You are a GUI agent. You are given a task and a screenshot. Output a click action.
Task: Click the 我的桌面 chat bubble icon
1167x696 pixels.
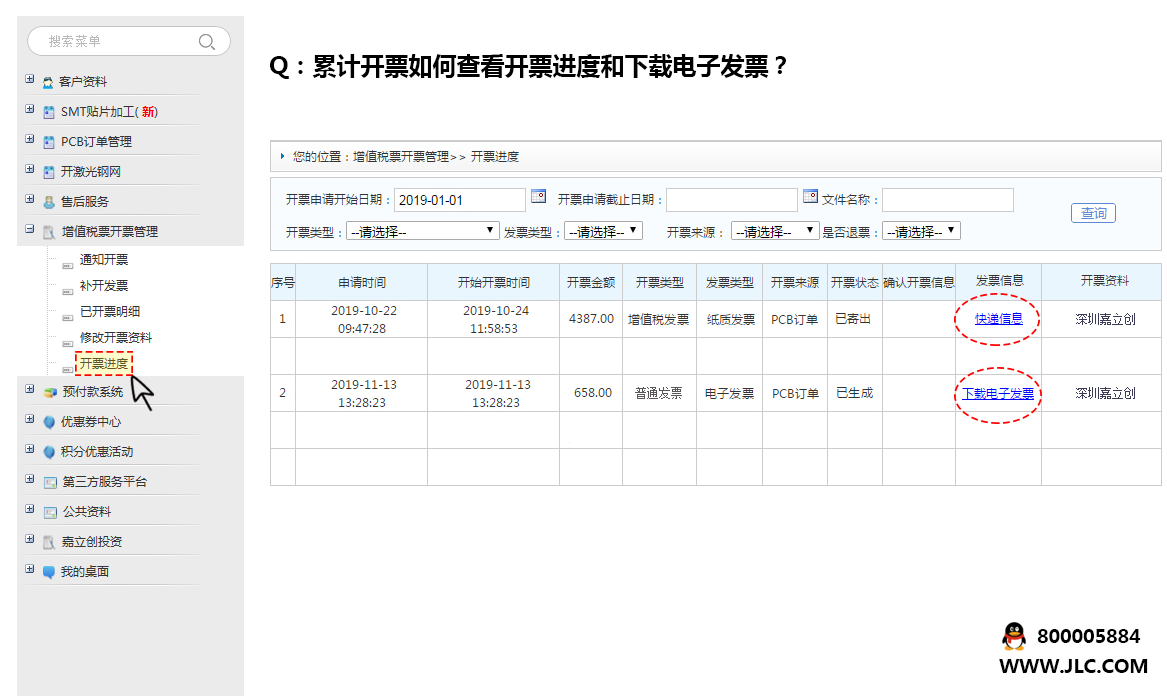(49, 572)
